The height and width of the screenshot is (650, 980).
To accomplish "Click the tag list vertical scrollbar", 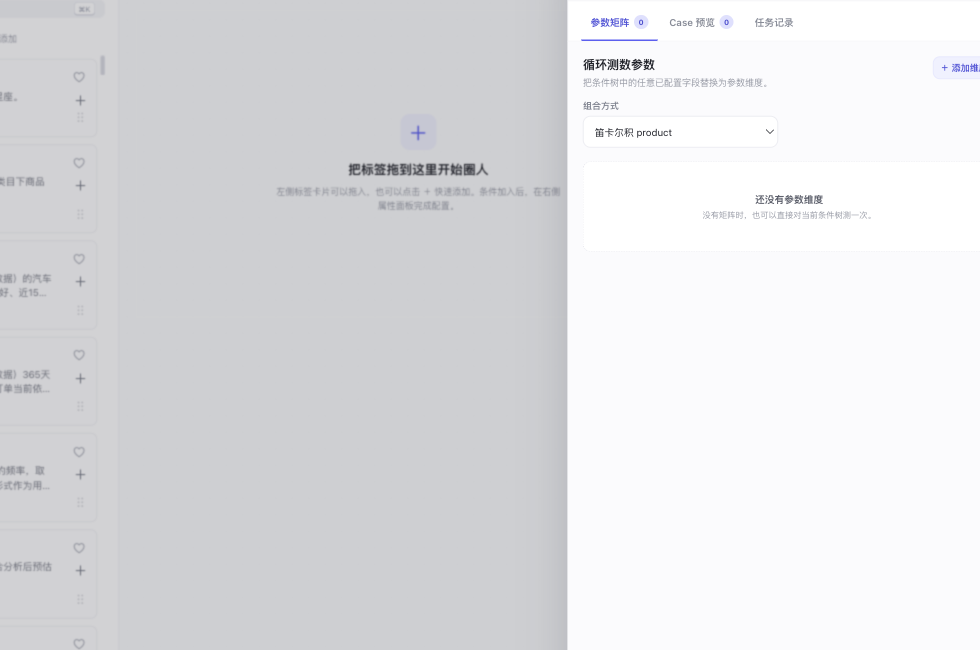I will pyautogui.click(x=102, y=65).
